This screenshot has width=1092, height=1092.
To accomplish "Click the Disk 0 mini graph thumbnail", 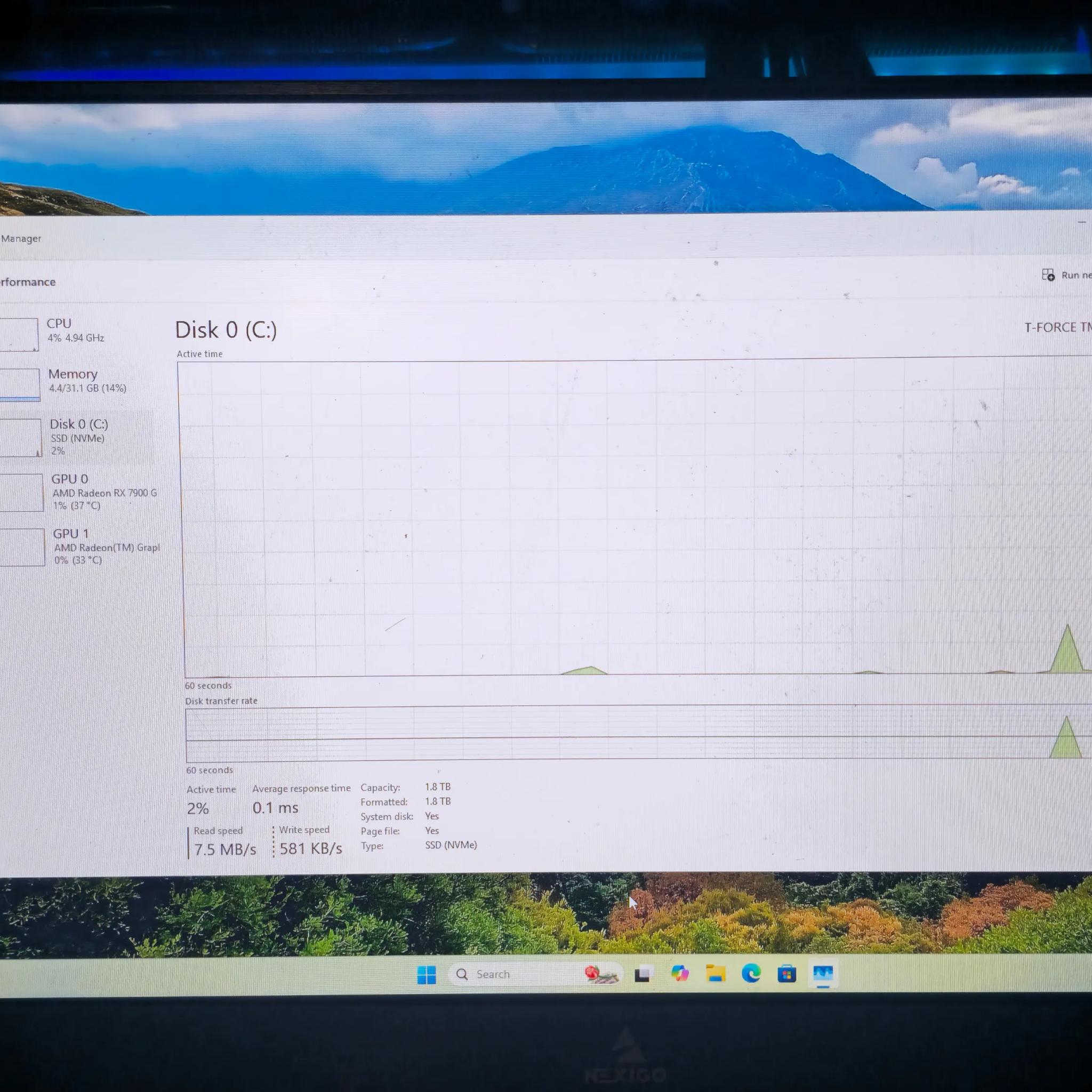I will click(20, 437).
